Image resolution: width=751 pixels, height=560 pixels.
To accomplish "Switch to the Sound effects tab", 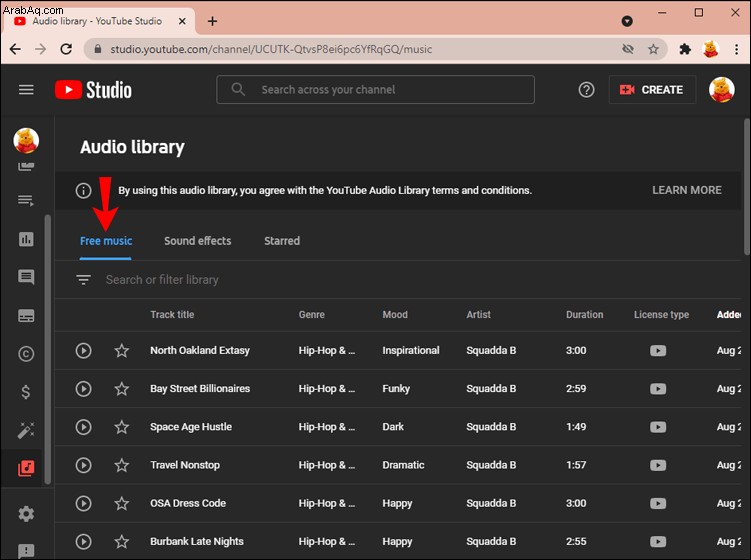I will tap(197, 241).
